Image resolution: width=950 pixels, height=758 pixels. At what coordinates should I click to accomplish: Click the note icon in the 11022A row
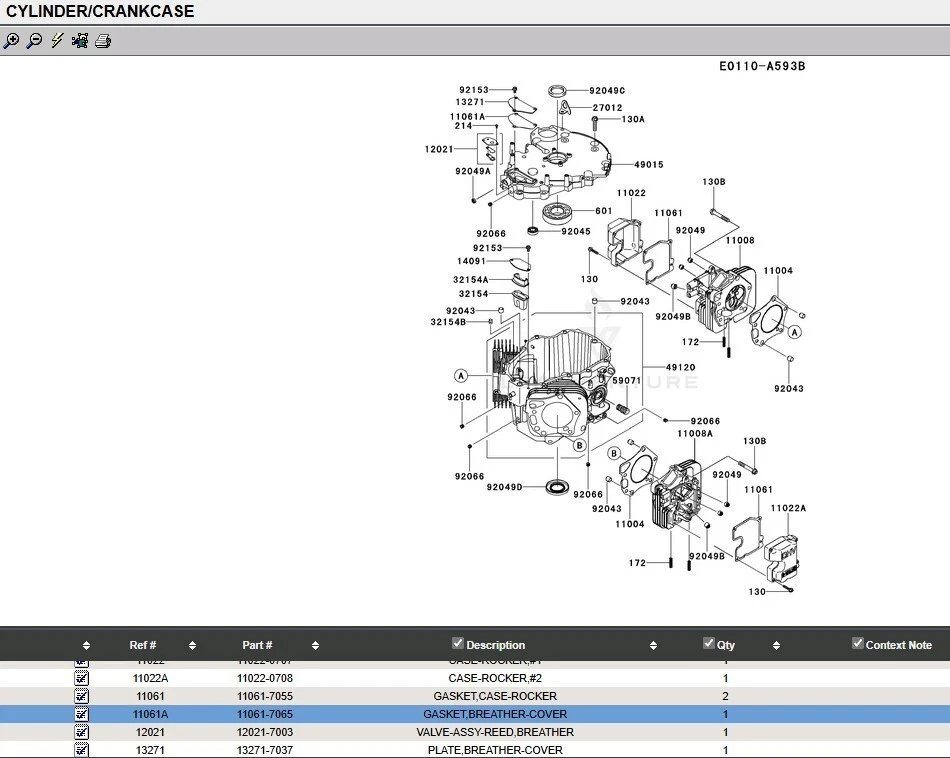pyautogui.click(x=82, y=678)
